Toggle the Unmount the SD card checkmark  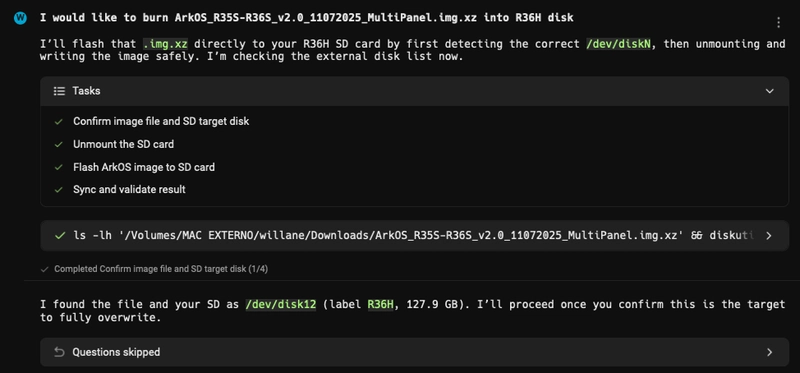click(x=59, y=144)
